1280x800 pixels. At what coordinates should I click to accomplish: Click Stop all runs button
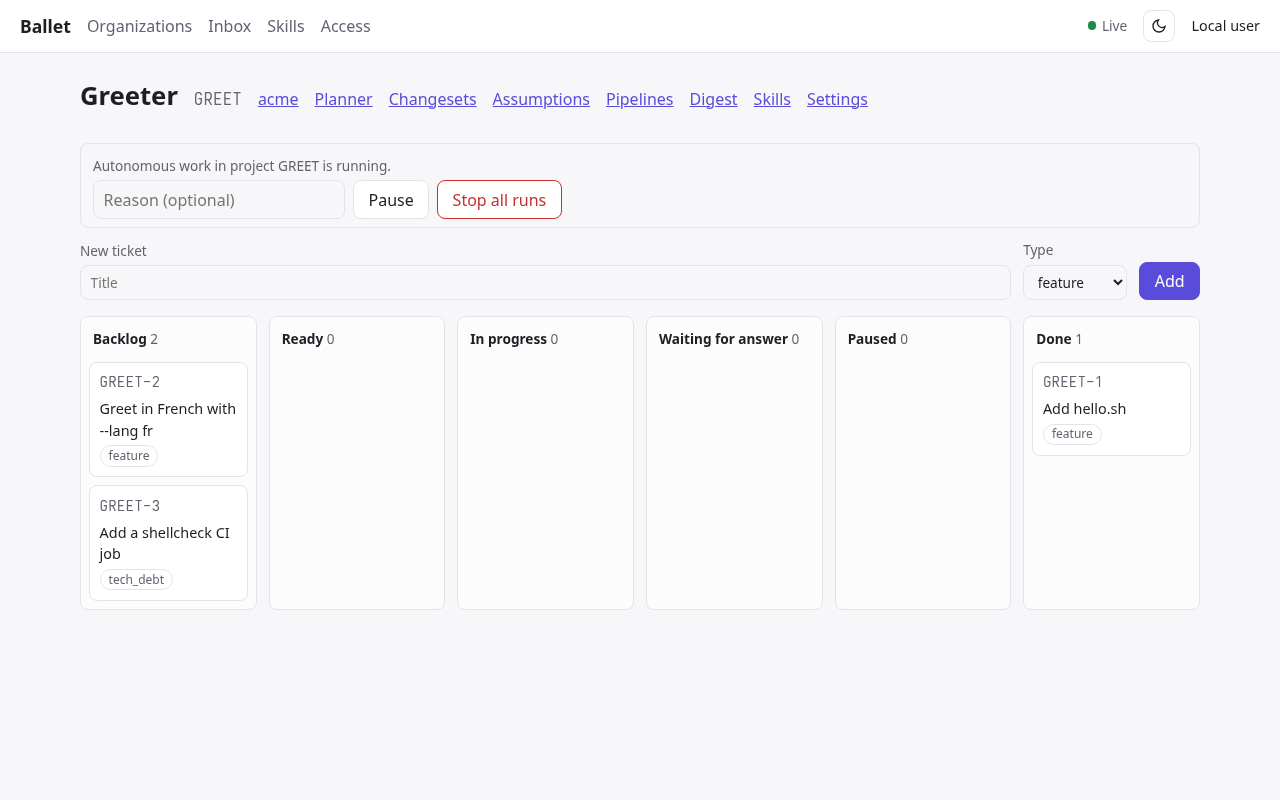tap(499, 200)
